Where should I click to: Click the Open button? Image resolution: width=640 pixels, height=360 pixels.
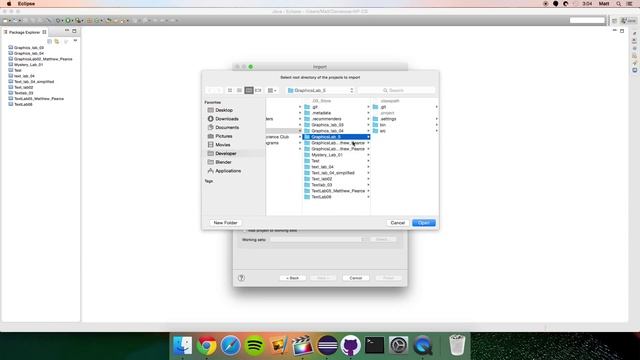[424, 223]
